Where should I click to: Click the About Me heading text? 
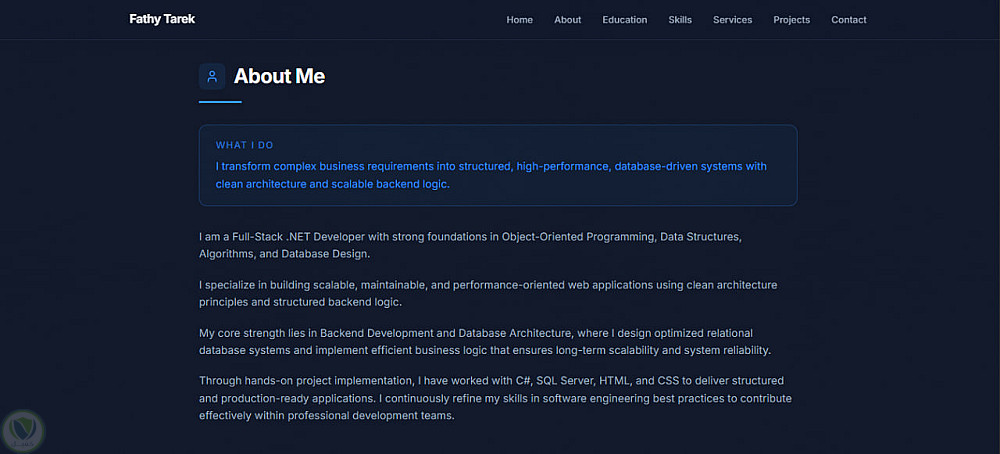(279, 76)
